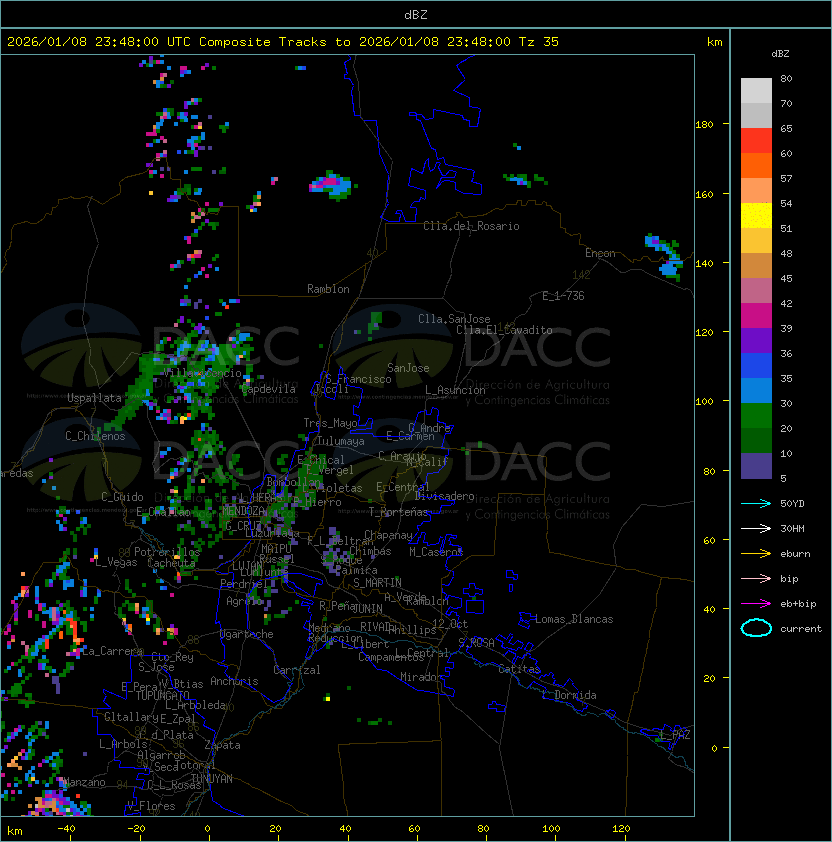Click the 'L_Asuncion' place label
The image size is (832, 842).
[455, 390]
